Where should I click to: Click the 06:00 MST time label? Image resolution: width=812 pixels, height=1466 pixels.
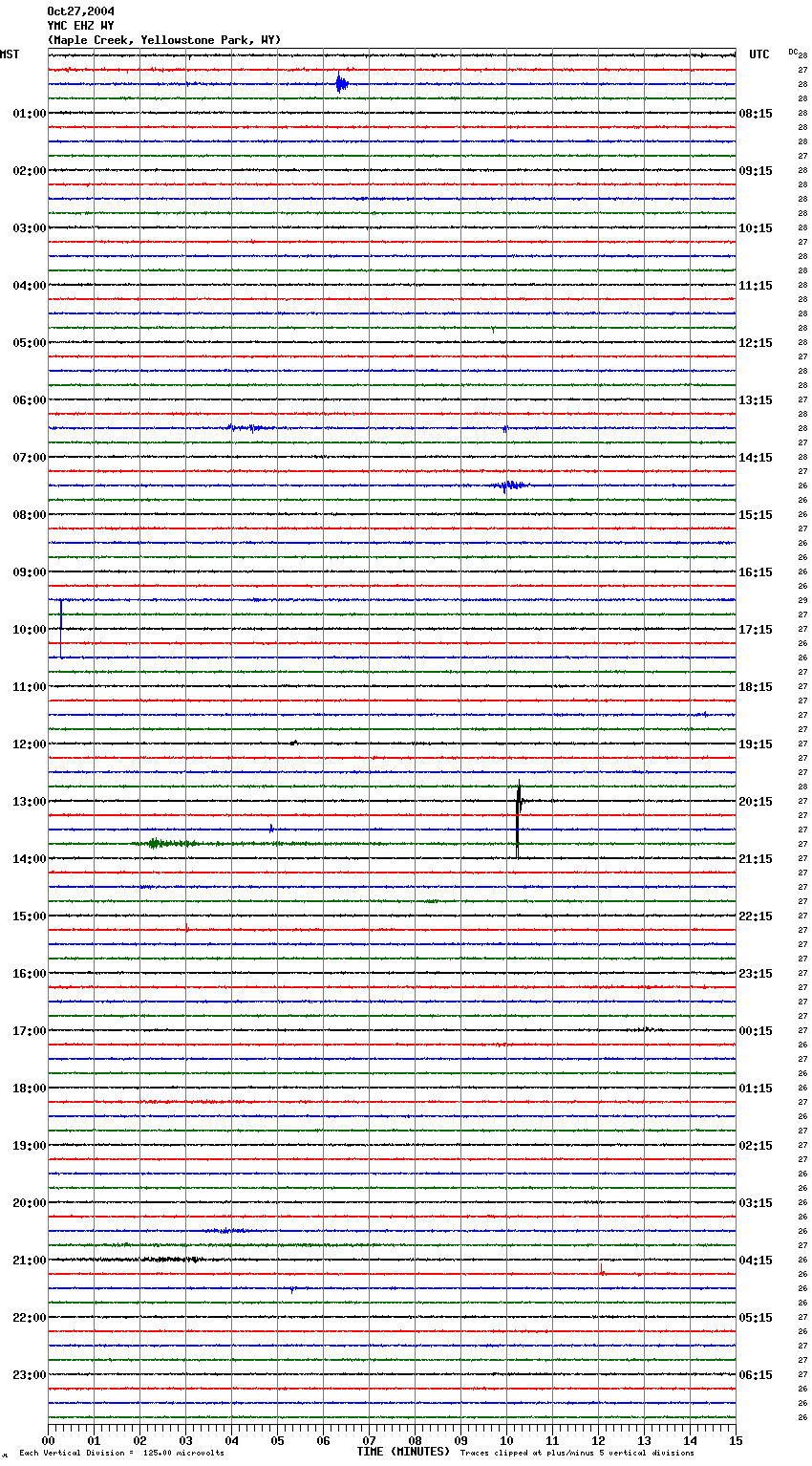point(30,400)
